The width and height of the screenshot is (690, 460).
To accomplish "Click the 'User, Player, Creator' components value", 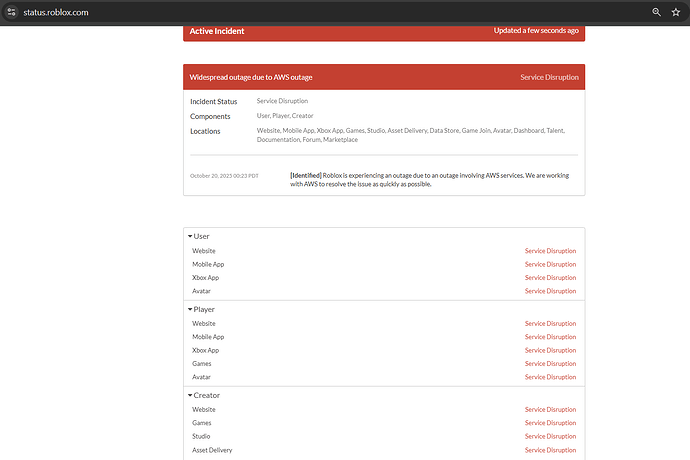I will (x=285, y=116).
